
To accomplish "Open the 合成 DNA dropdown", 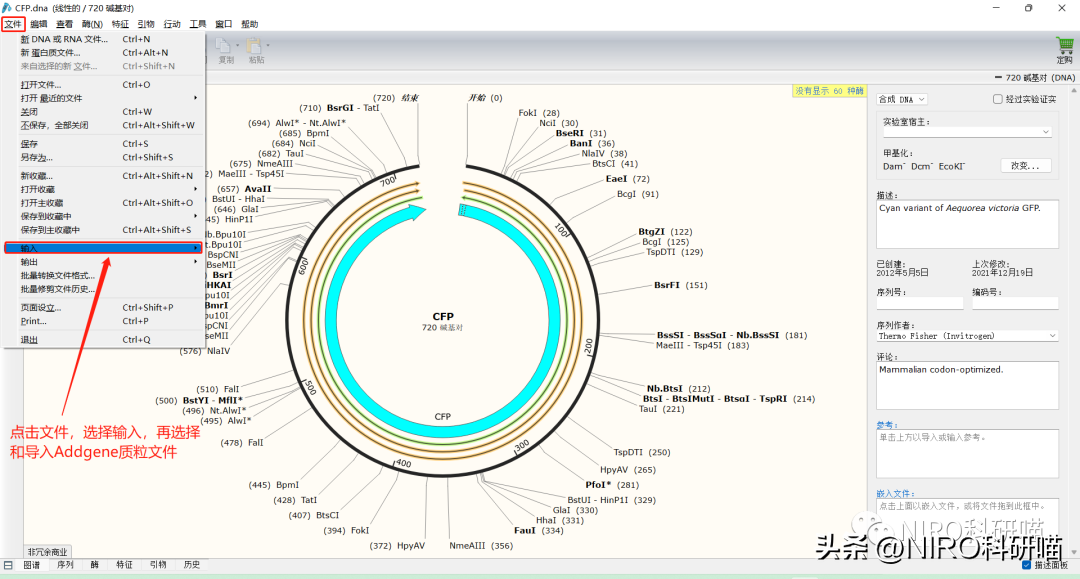I will [901, 99].
